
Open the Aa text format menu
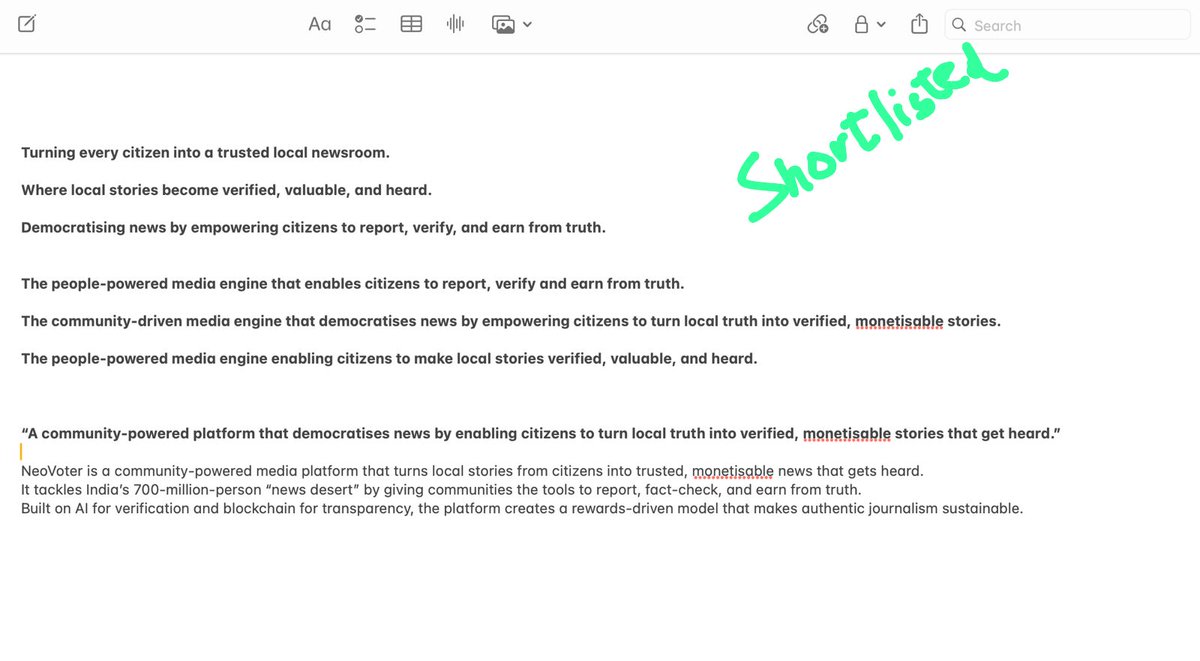click(x=319, y=24)
